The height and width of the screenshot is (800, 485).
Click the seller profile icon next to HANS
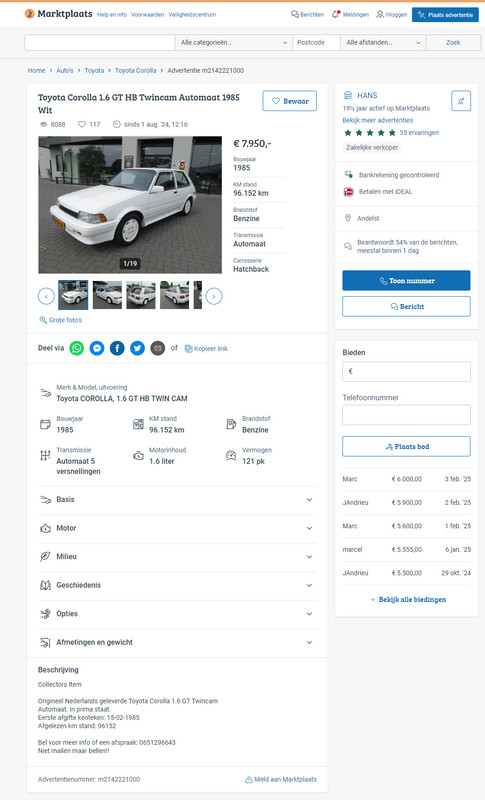[348, 95]
